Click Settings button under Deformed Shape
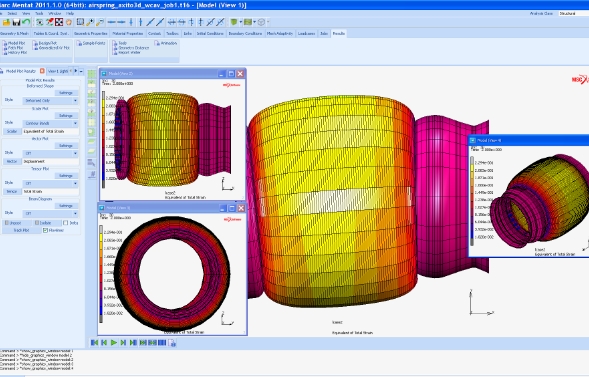The image size is (589, 377). [x=66, y=93]
